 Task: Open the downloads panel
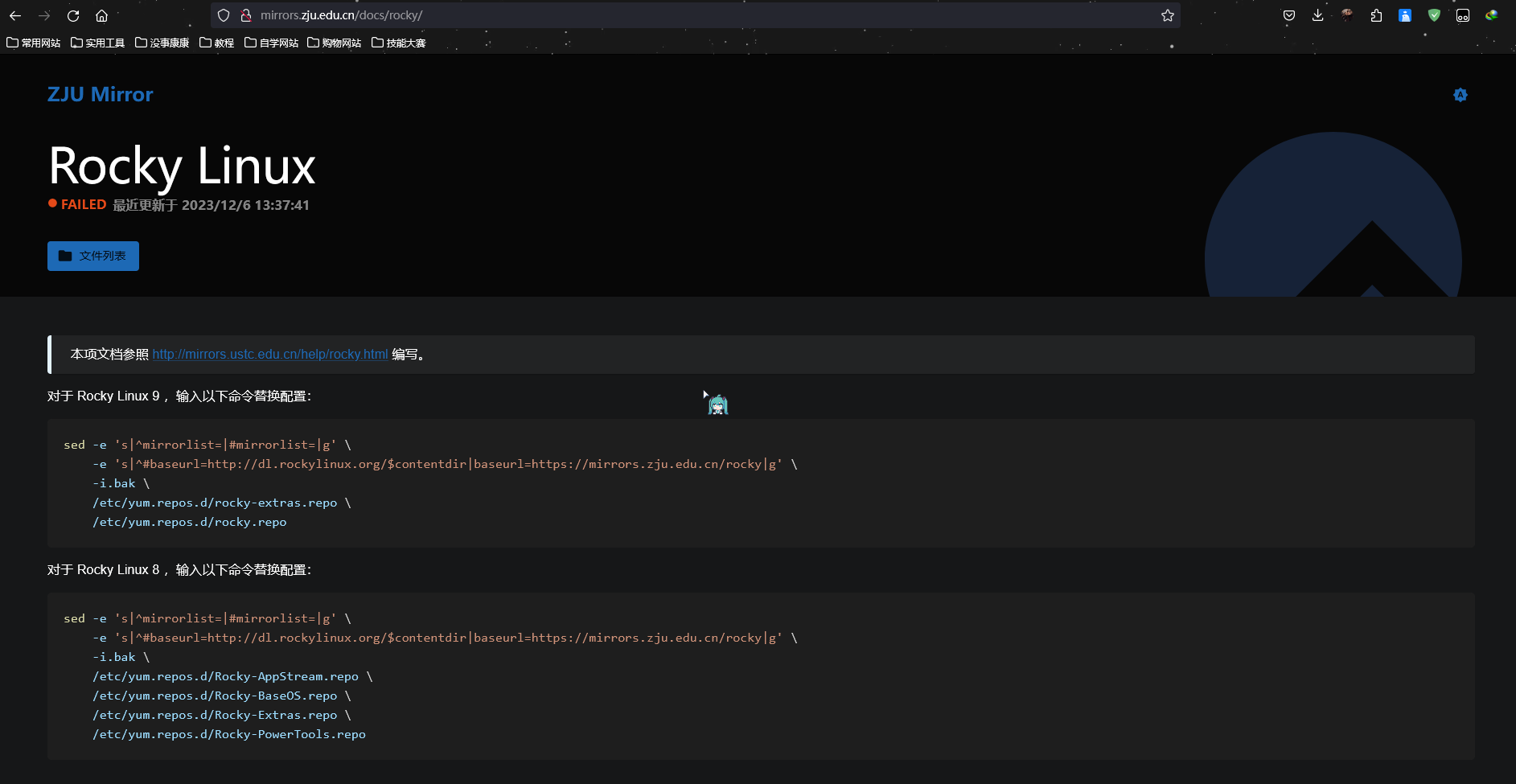tap(1317, 15)
